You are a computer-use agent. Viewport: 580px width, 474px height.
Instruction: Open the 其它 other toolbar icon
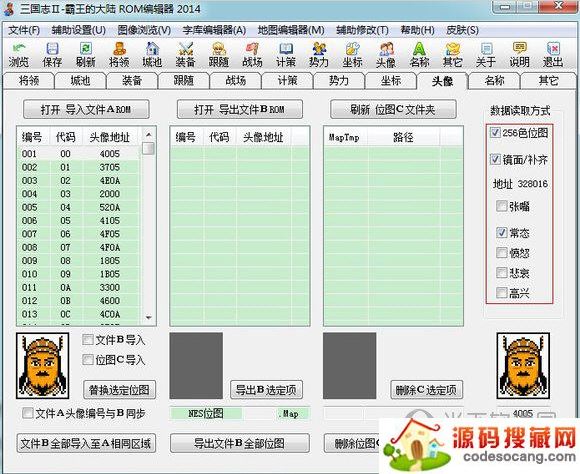452,55
